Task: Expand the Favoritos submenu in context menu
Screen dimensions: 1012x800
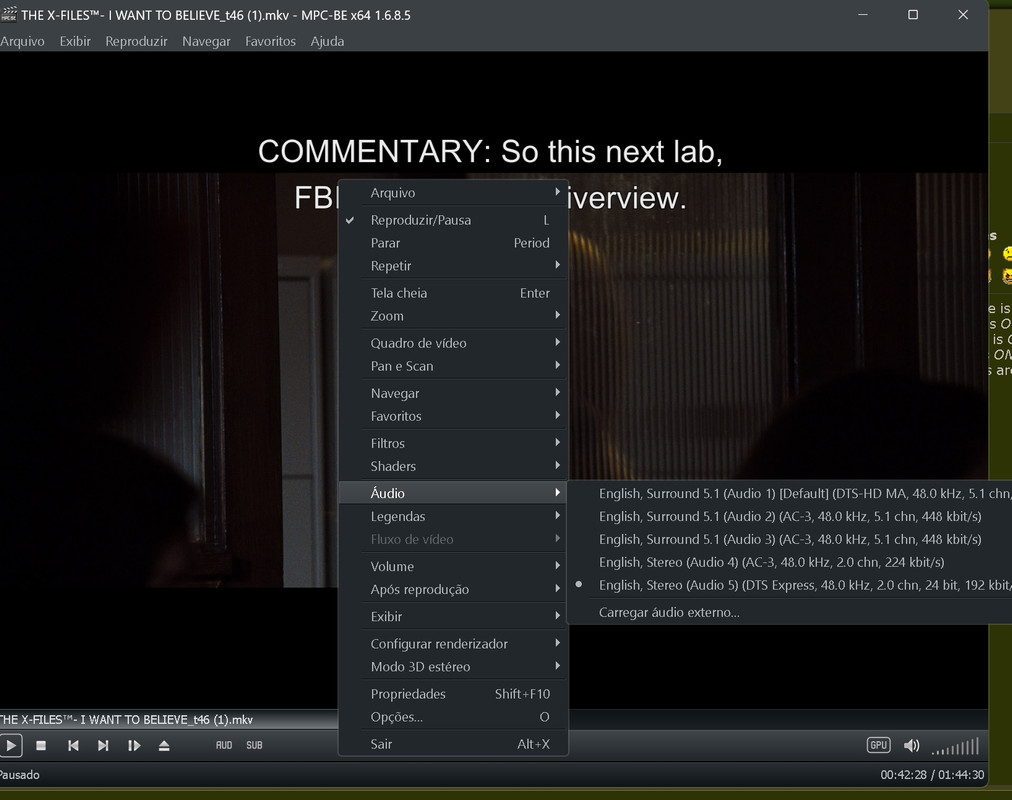Action: click(x=453, y=416)
